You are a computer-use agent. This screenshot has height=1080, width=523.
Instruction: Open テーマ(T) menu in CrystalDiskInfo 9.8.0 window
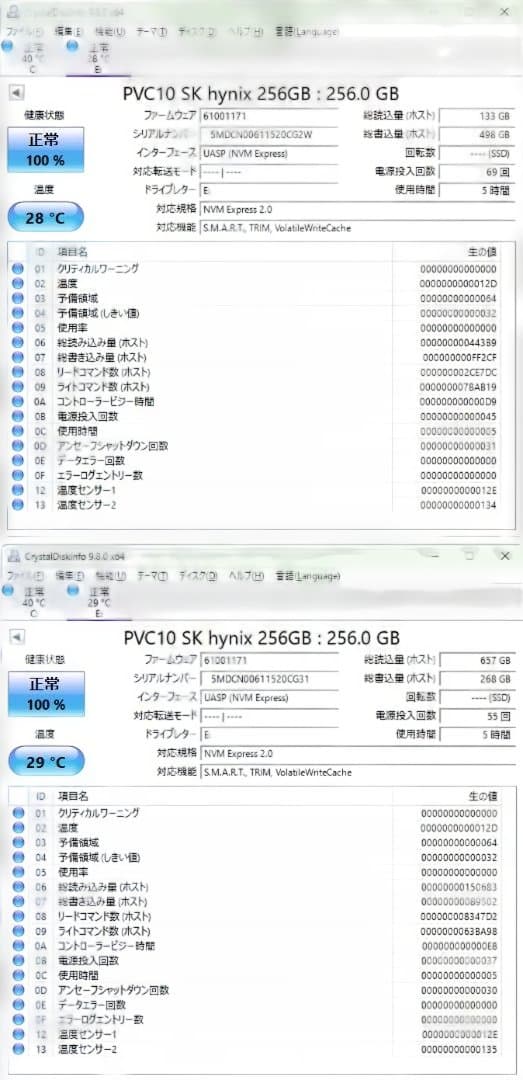[x=152, y=576]
